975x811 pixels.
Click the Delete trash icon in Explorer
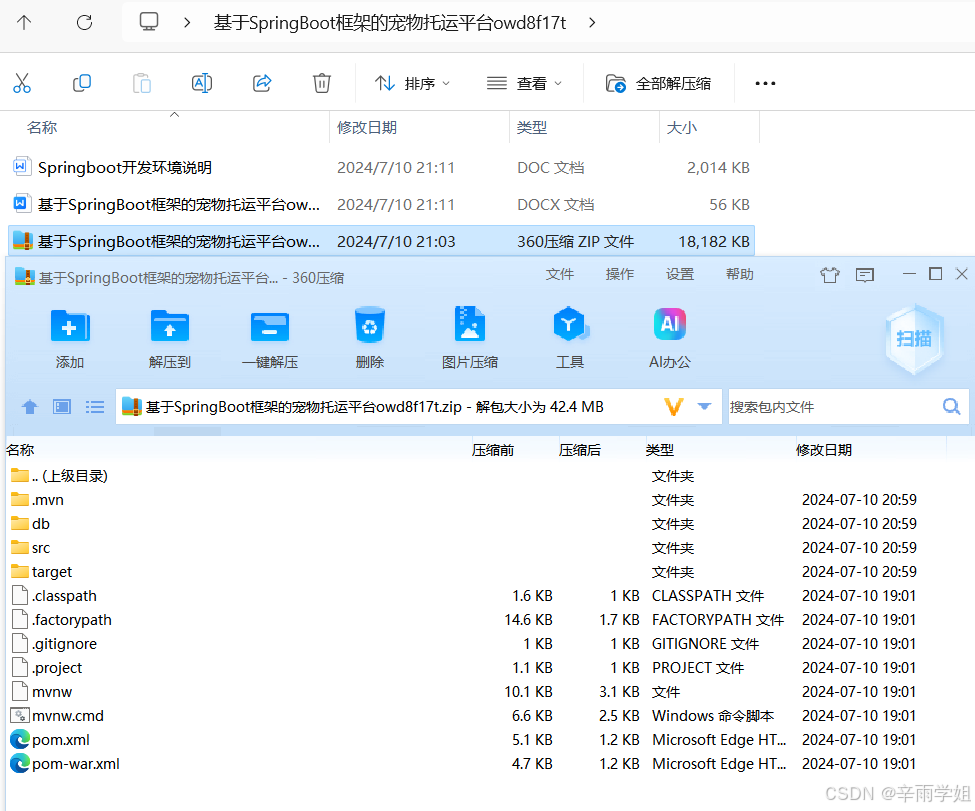point(321,83)
